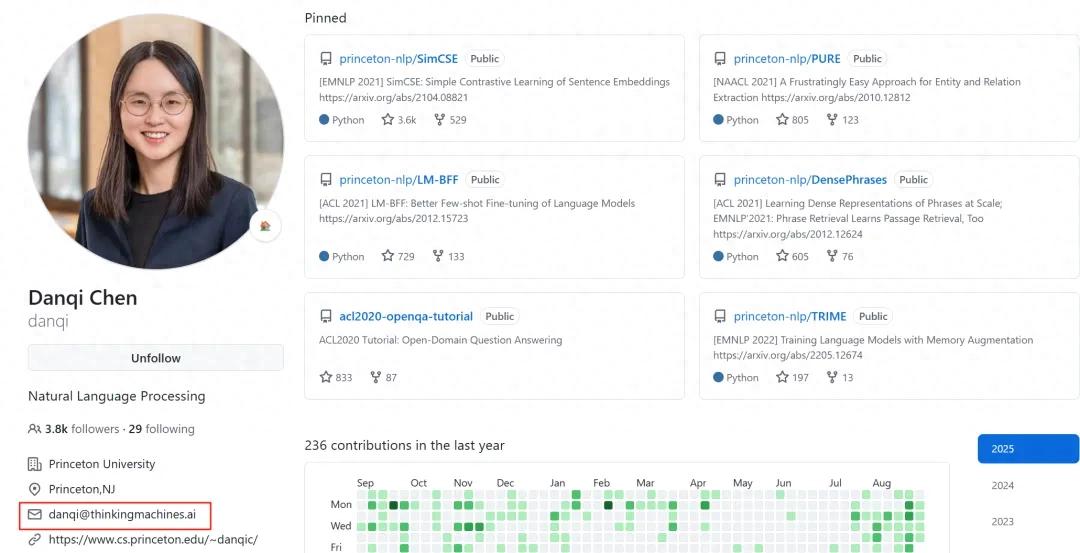Viewport: 1080px width, 553px height.
Task: Click the followers people icon
Action: point(35,429)
